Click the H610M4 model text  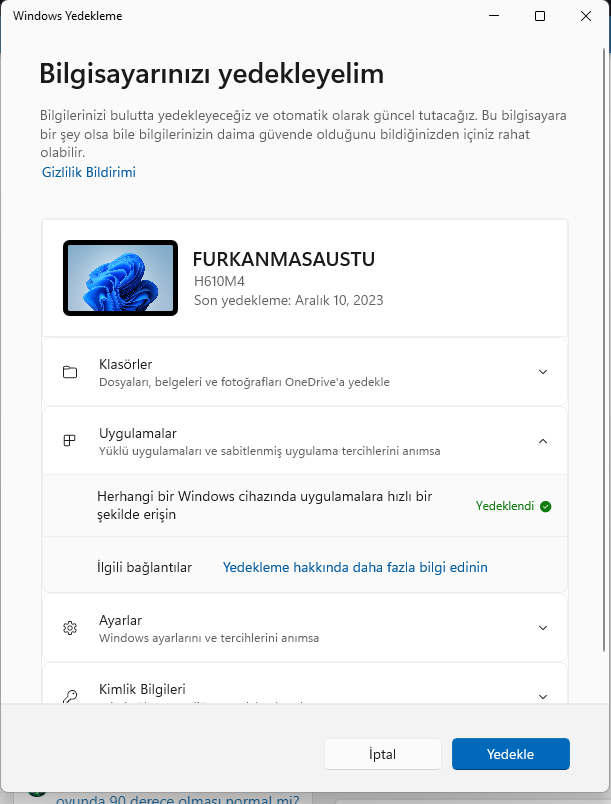pos(219,281)
